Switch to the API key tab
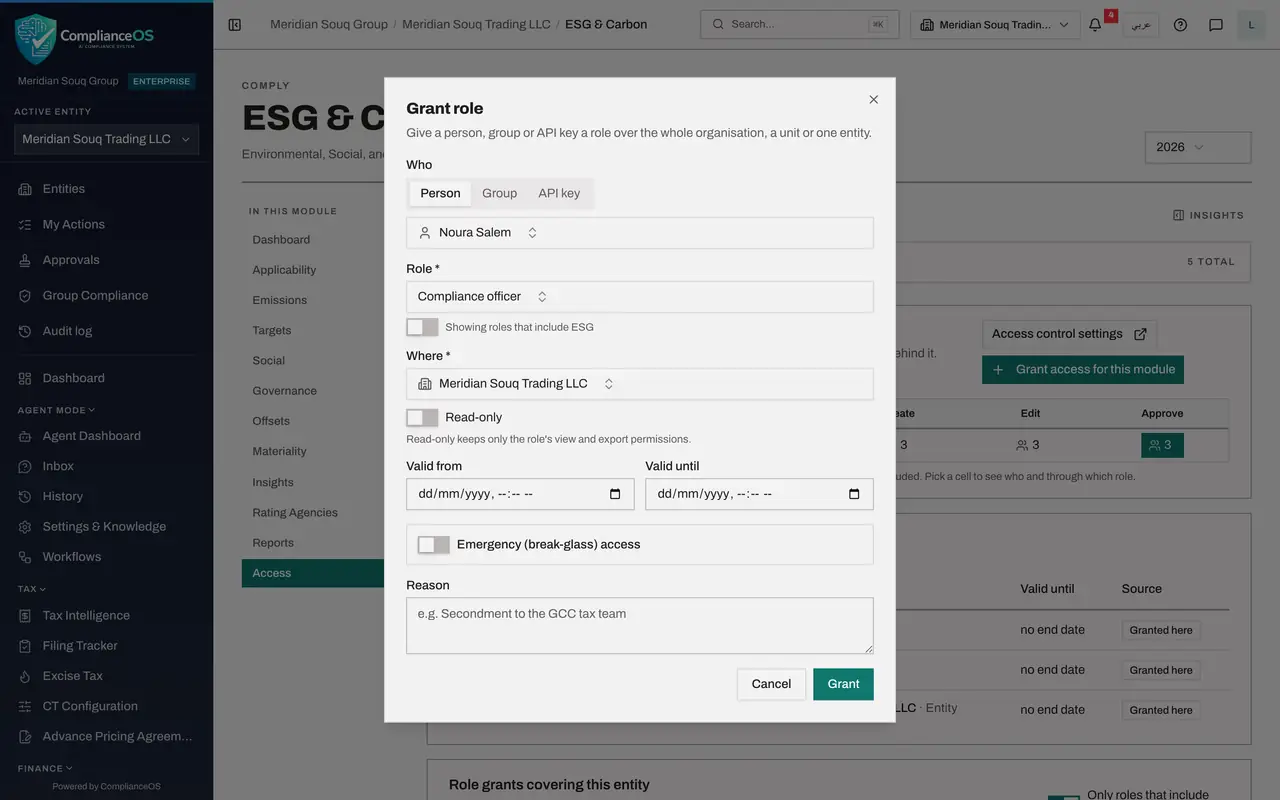This screenshot has height=800, width=1280. [x=559, y=194]
